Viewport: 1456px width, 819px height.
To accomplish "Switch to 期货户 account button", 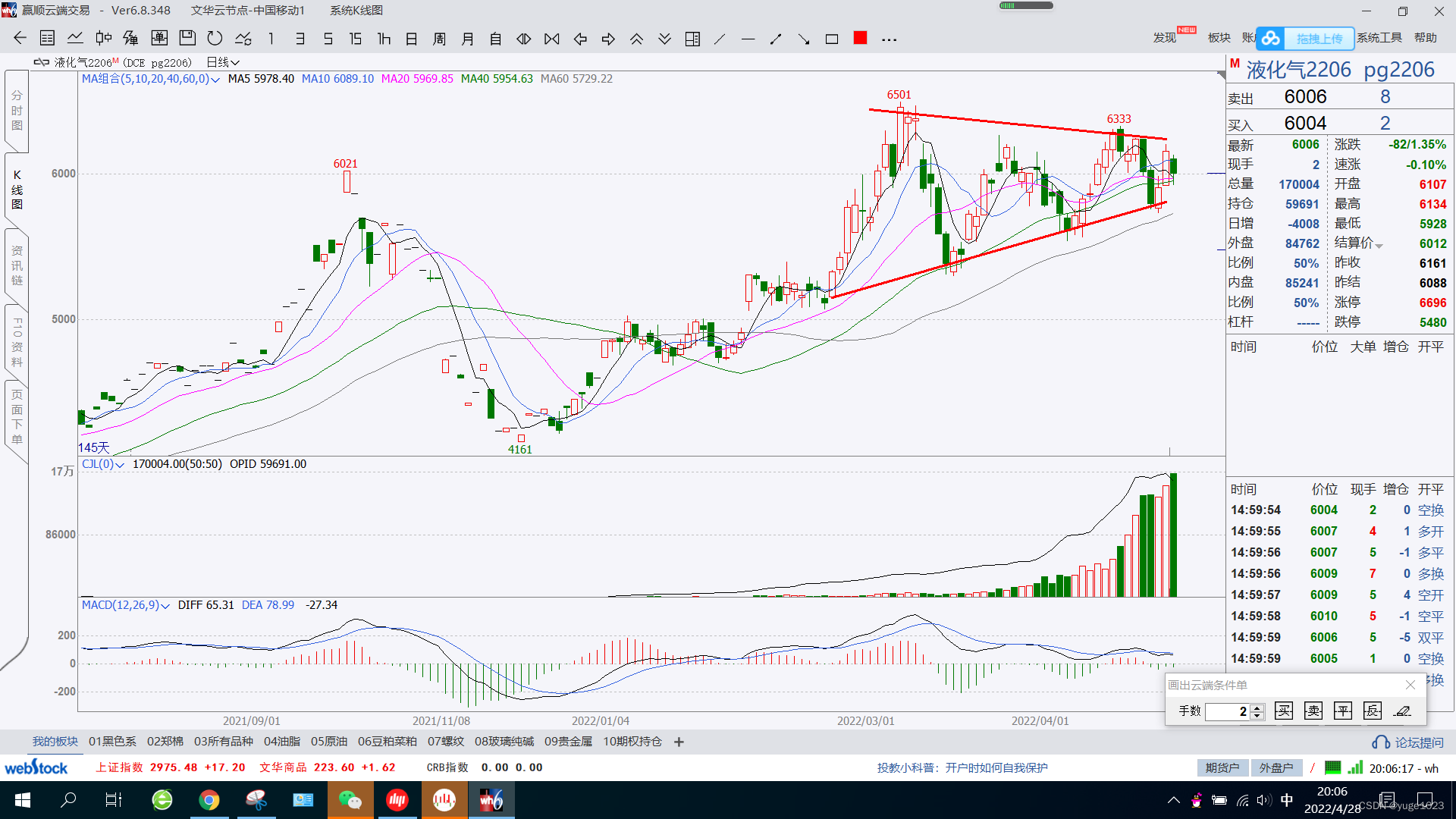I will [1222, 768].
